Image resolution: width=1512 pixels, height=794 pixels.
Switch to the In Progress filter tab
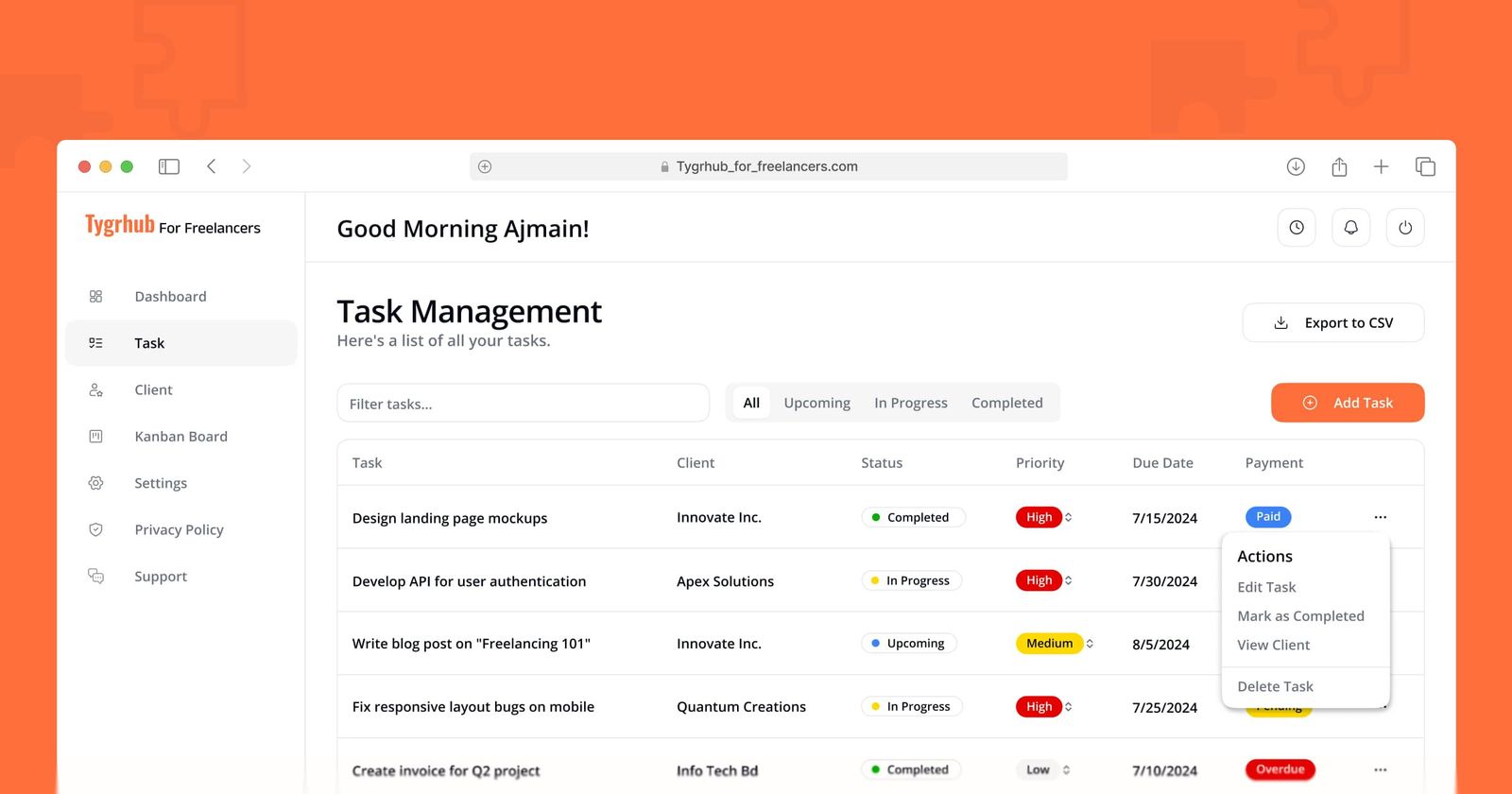[911, 403]
